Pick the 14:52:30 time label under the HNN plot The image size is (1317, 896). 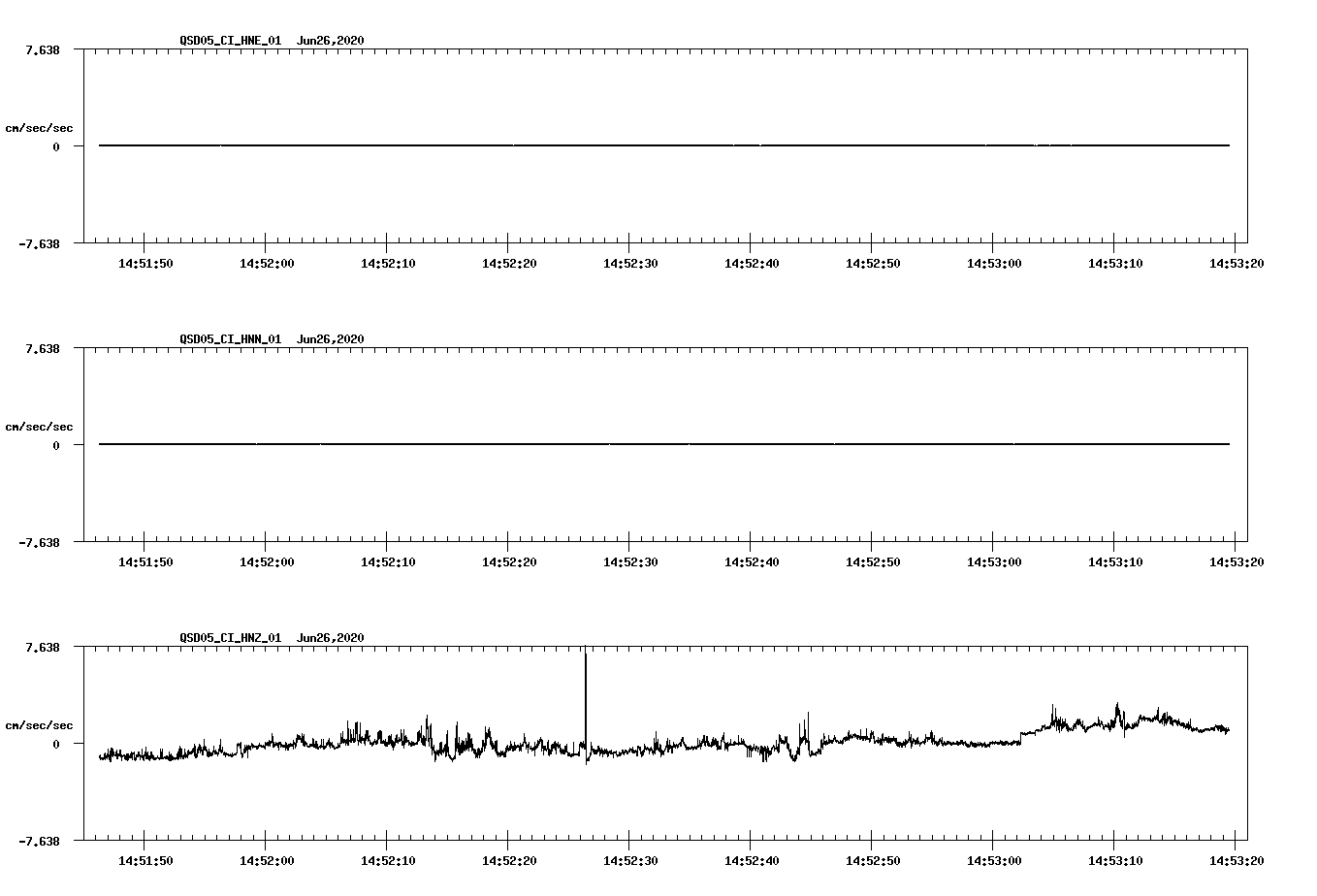(x=630, y=561)
